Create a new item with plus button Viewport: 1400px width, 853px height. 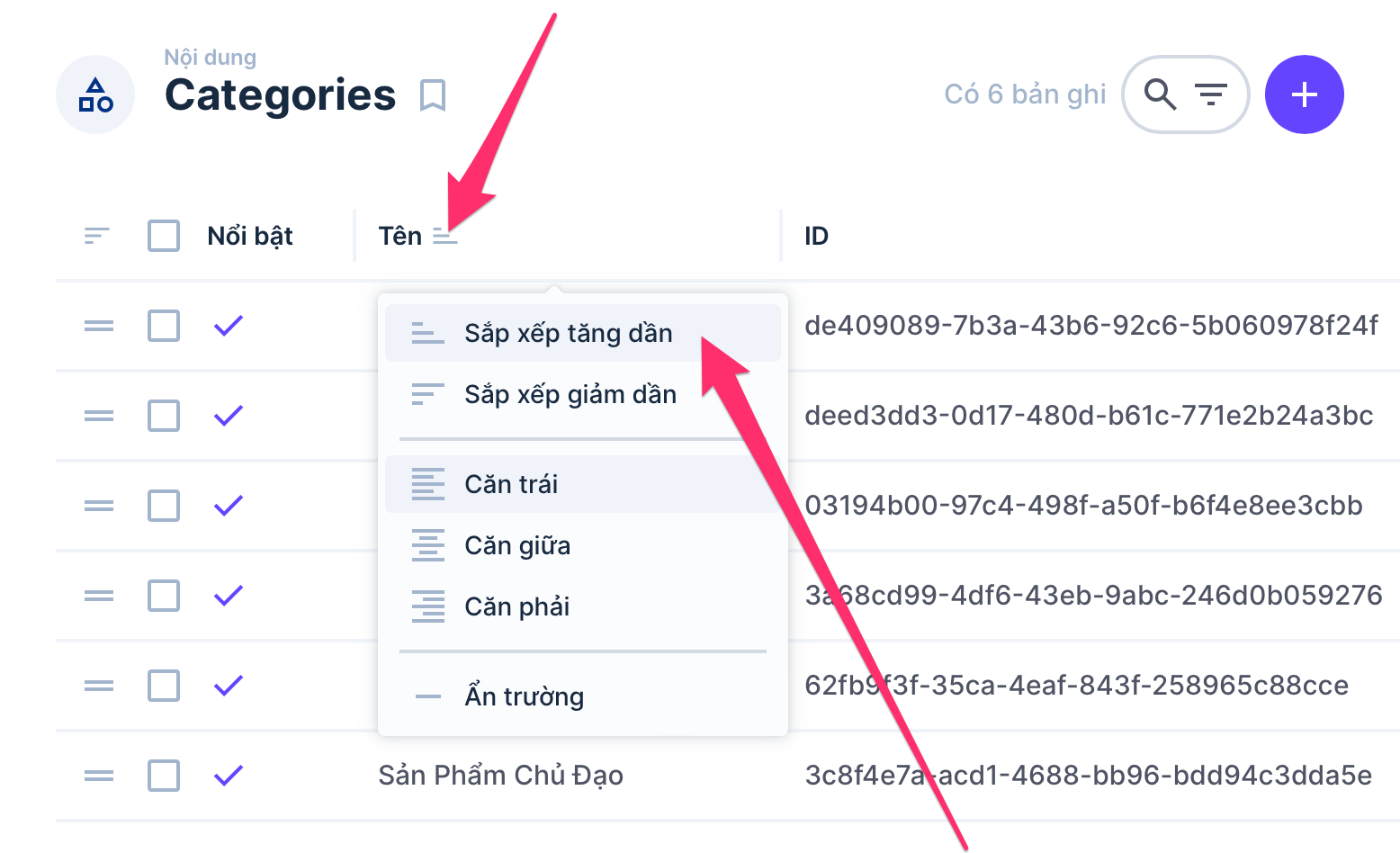1304,94
